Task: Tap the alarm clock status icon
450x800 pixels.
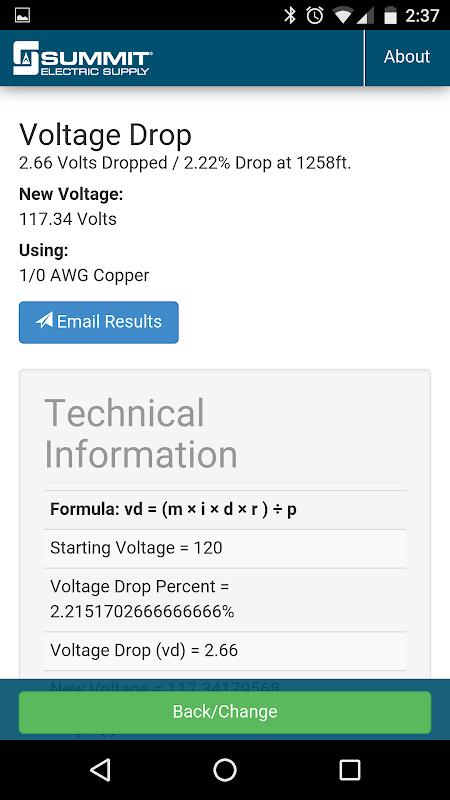Action: pos(315,15)
